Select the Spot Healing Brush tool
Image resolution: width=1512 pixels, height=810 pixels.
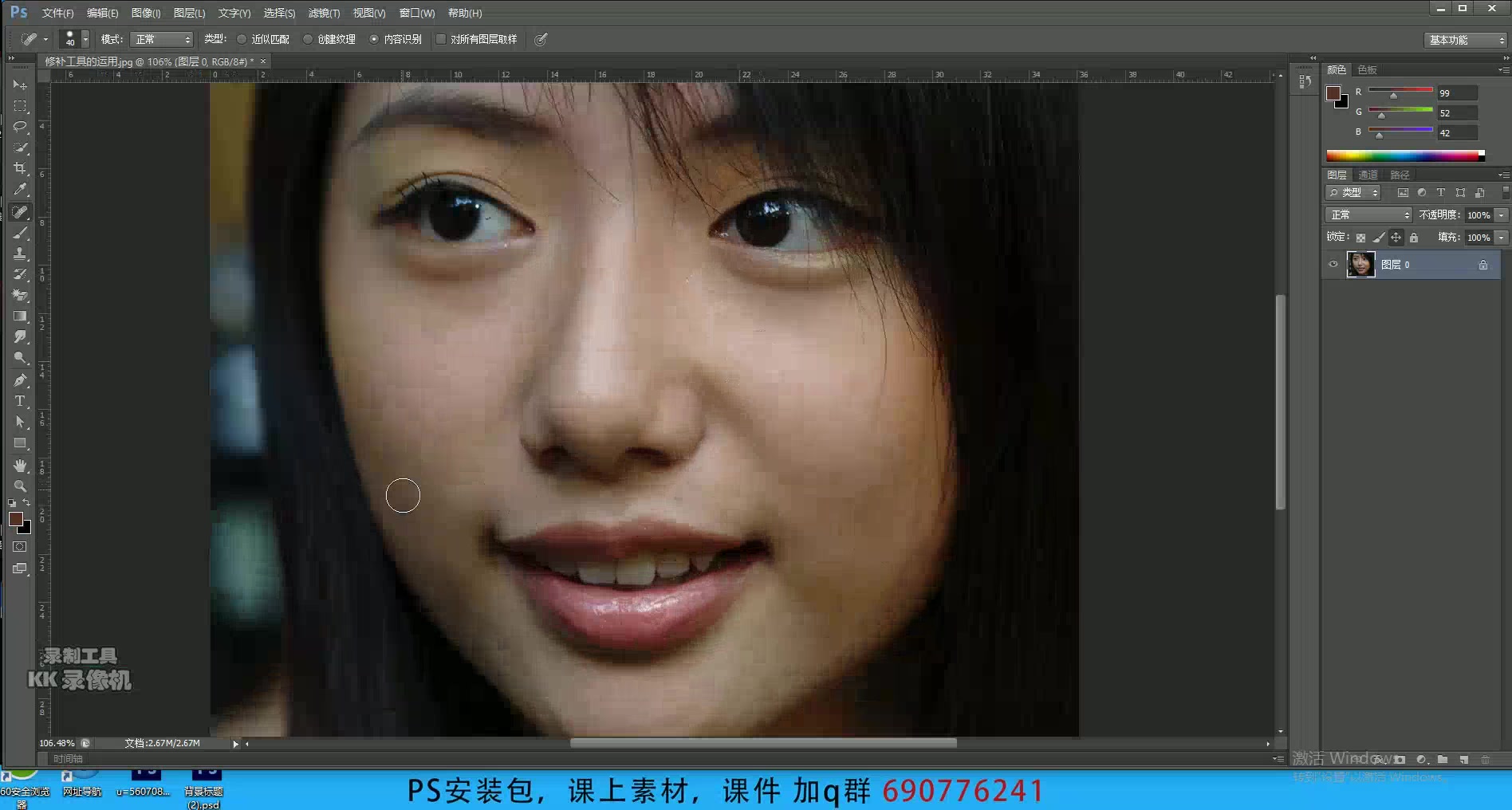tap(20, 212)
